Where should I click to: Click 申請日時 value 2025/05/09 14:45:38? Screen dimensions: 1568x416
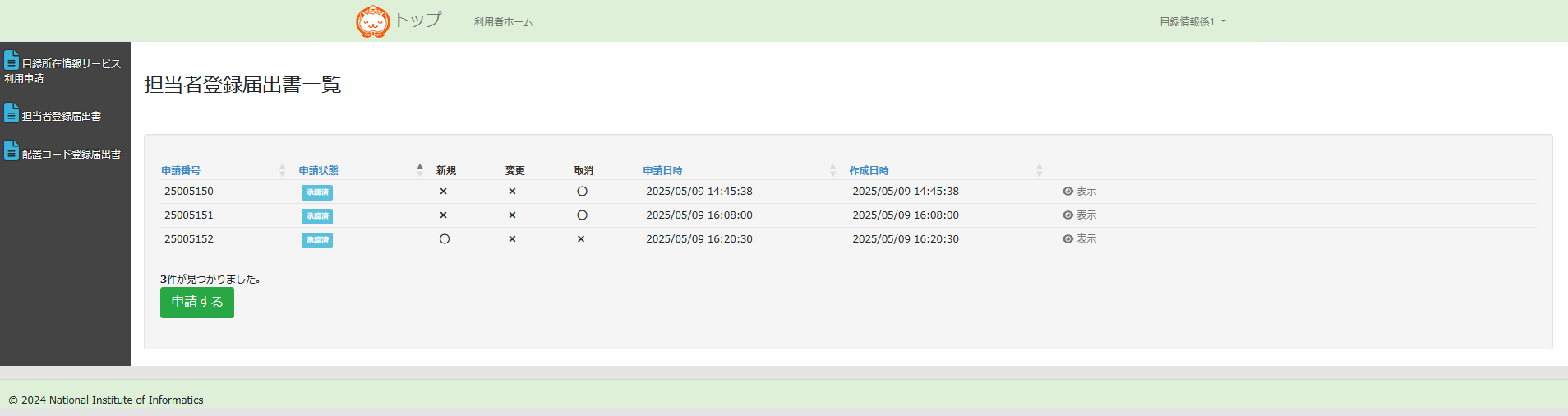[x=699, y=191]
